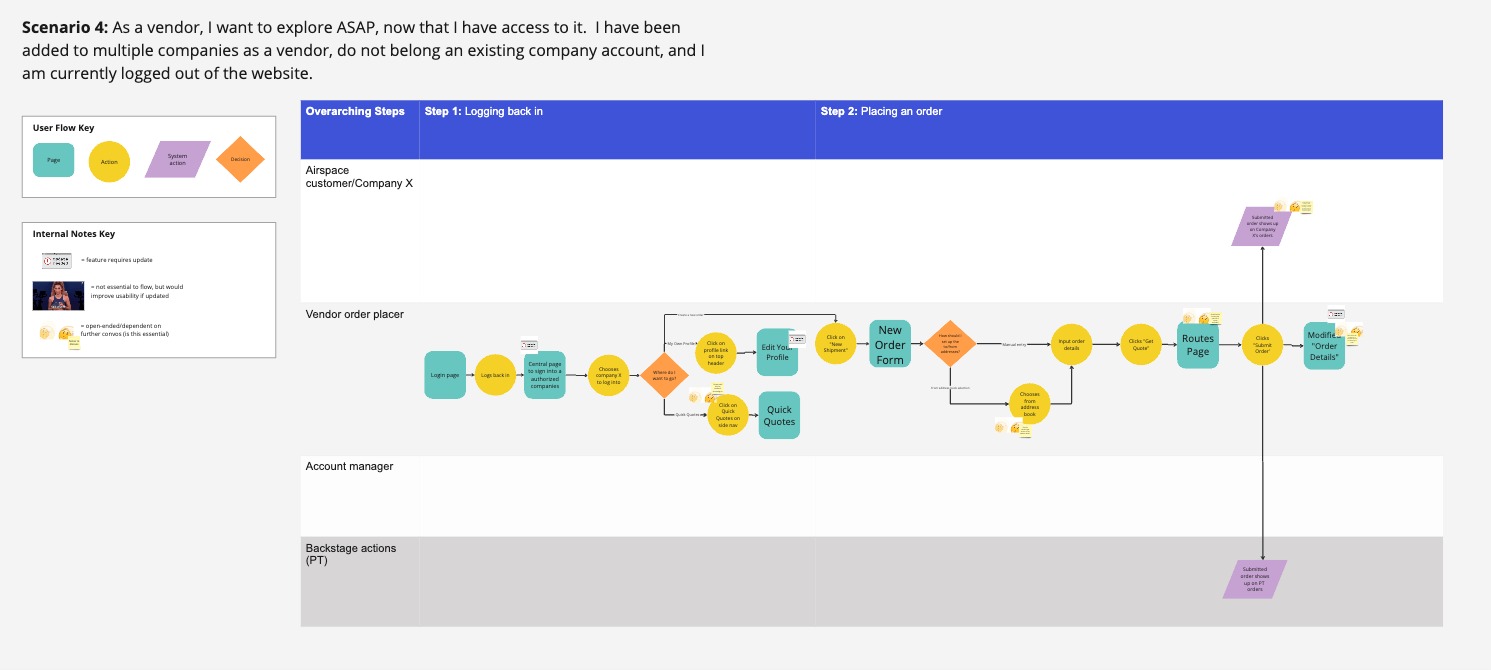Click "Airspace customer/Company X" lane label
Screen dimensions: 1491x670
click(359, 177)
